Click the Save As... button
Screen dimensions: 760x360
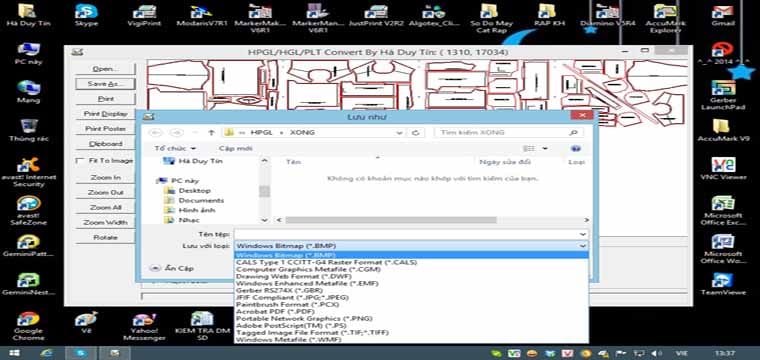tap(105, 84)
